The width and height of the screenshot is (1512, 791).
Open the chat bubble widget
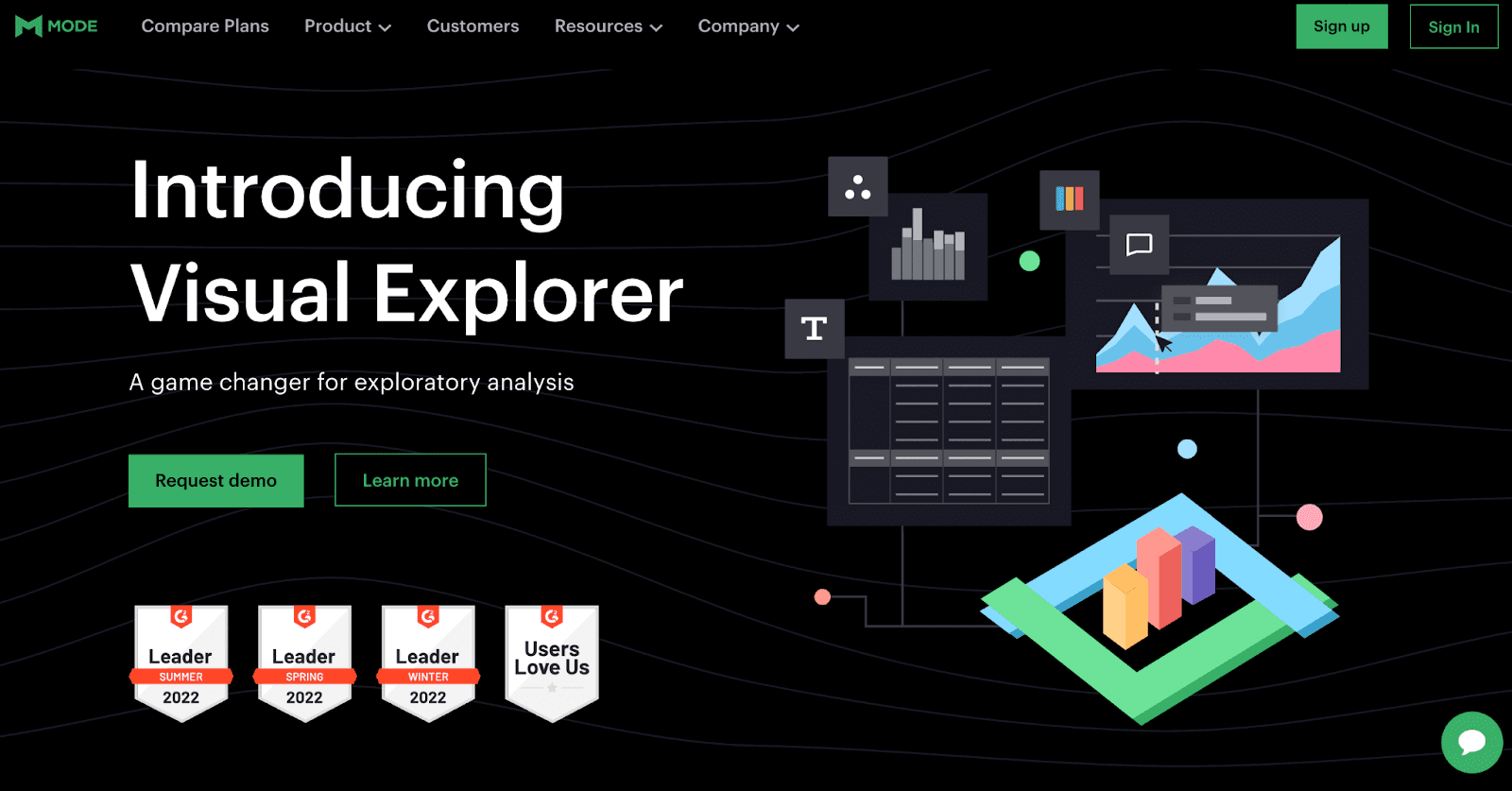click(1471, 742)
